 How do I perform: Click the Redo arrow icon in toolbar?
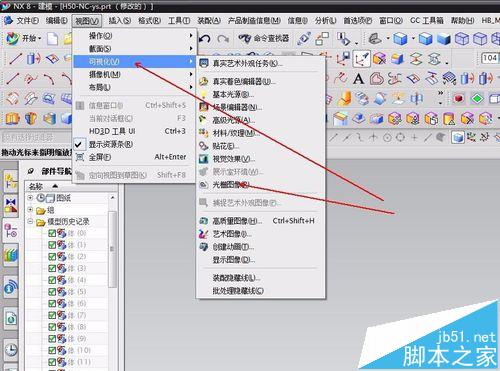coord(223,39)
